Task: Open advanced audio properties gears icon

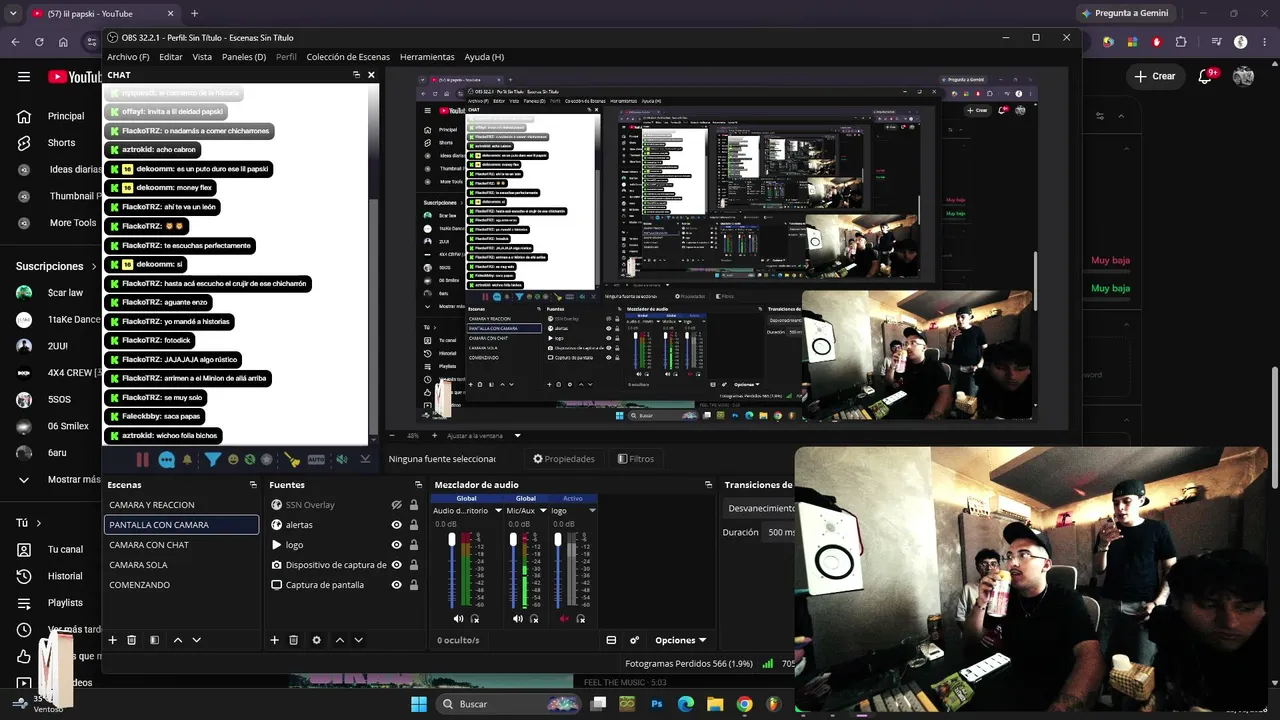Action: [x=634, y=640]
